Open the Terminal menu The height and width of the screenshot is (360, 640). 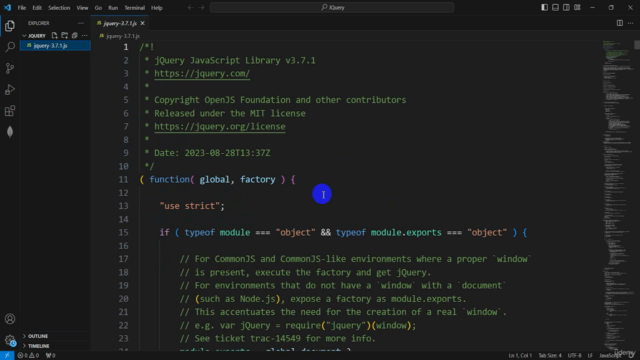click(134, 7)
